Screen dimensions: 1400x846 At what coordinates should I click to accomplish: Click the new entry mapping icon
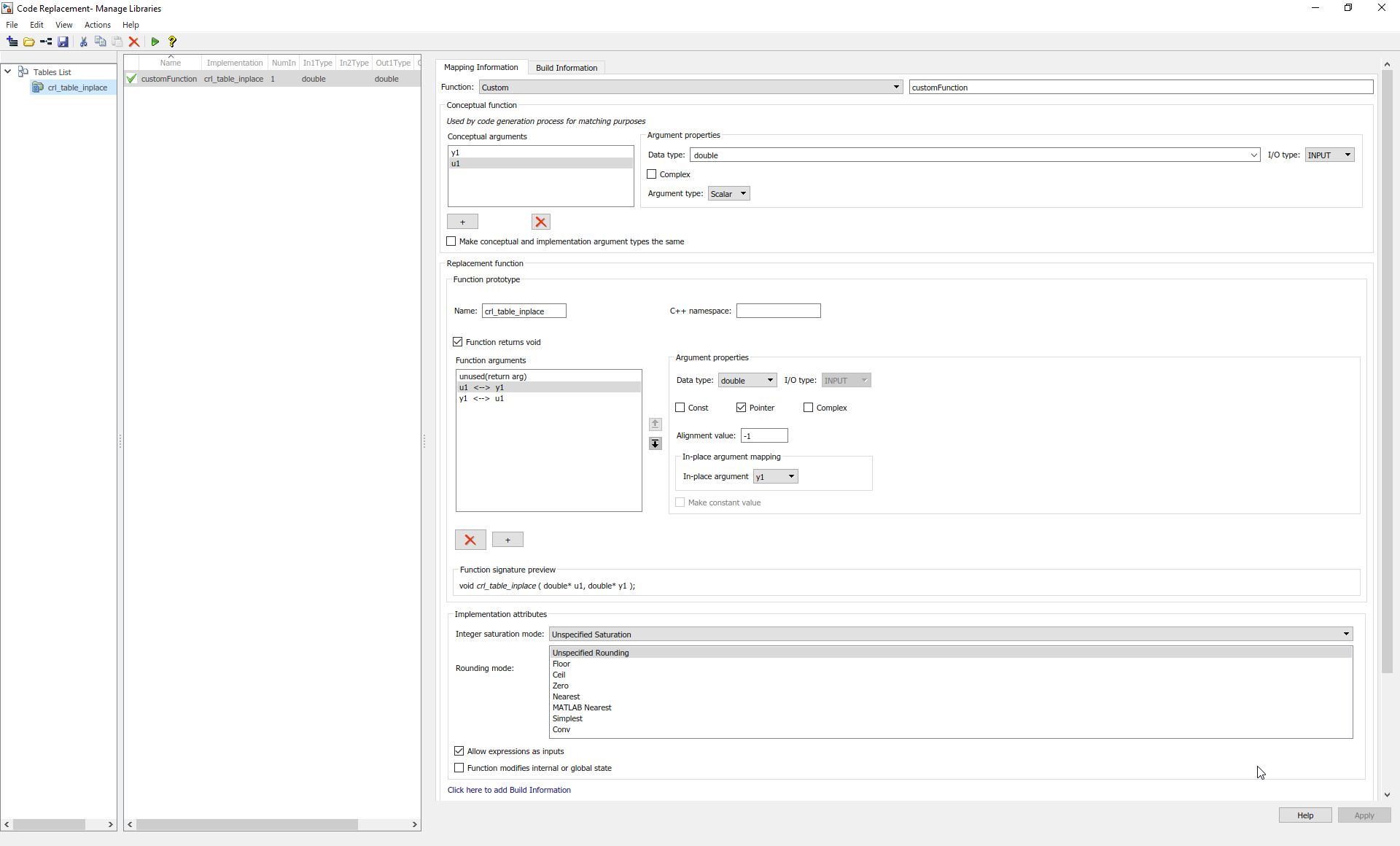46,42
